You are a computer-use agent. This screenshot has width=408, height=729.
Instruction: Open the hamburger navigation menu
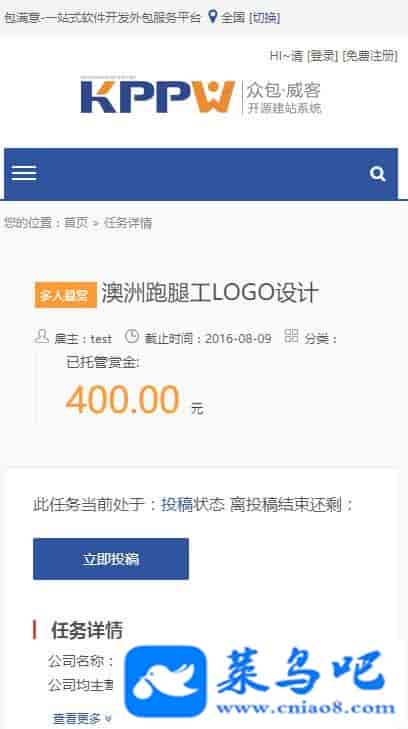click(24, 173)
